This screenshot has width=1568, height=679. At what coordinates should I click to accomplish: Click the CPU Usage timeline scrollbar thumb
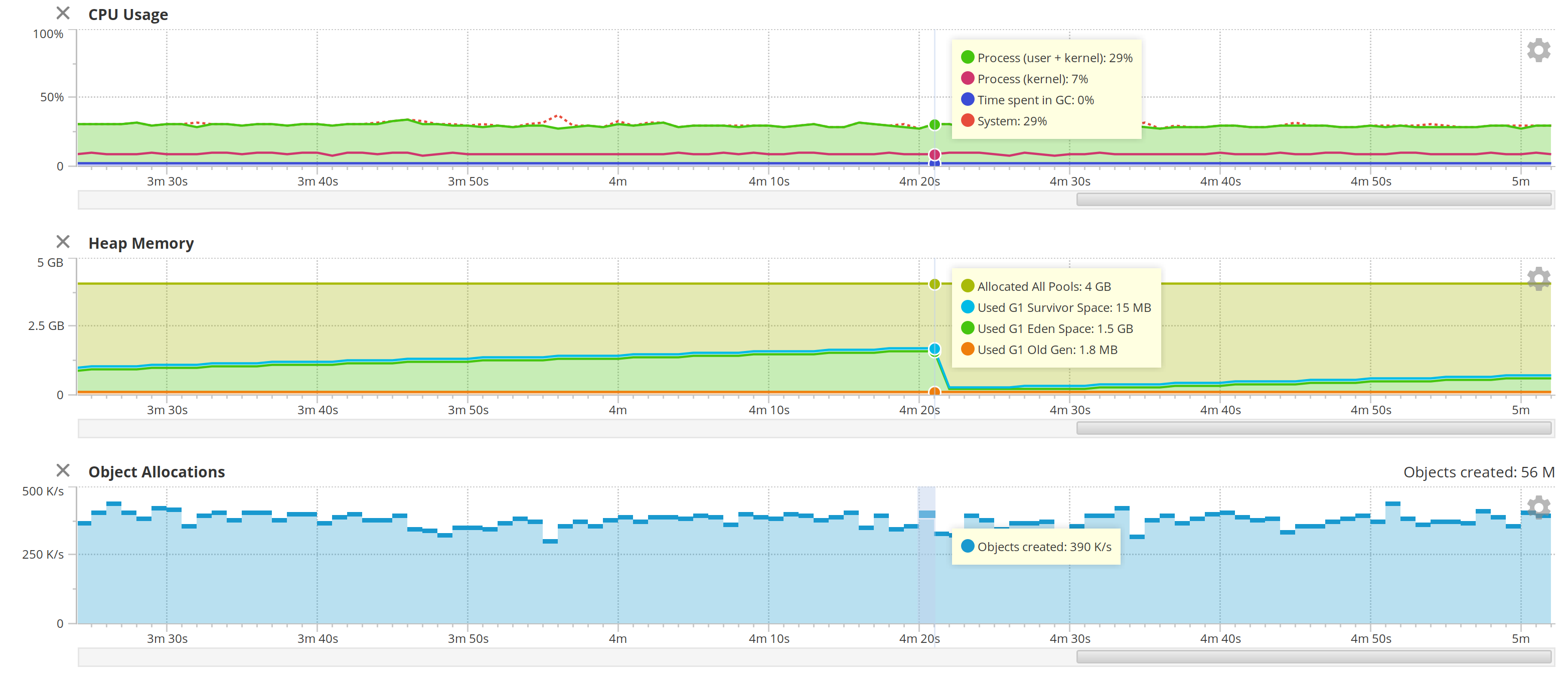1314,200
